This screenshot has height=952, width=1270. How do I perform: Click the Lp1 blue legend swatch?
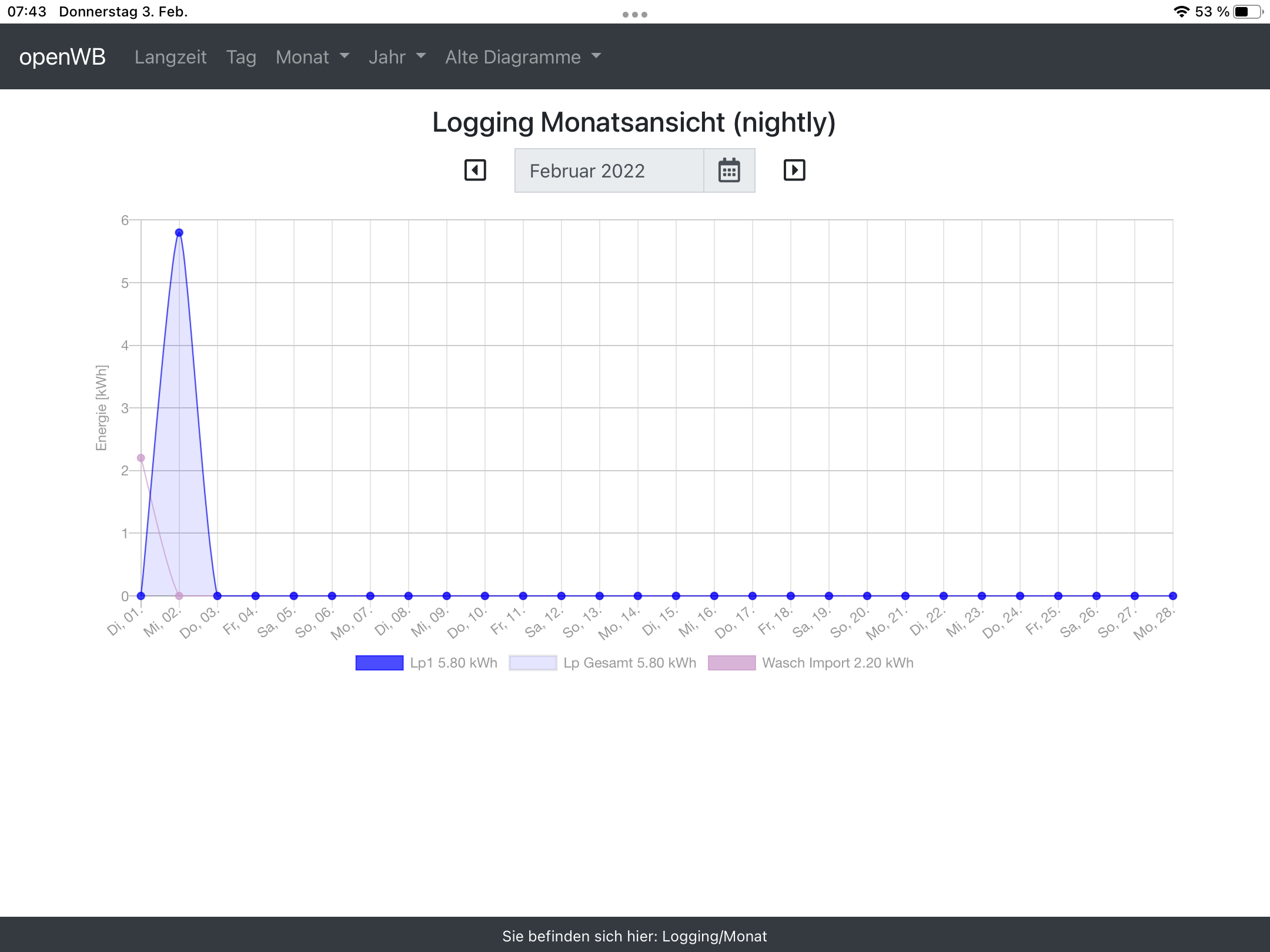pos(379,663)
